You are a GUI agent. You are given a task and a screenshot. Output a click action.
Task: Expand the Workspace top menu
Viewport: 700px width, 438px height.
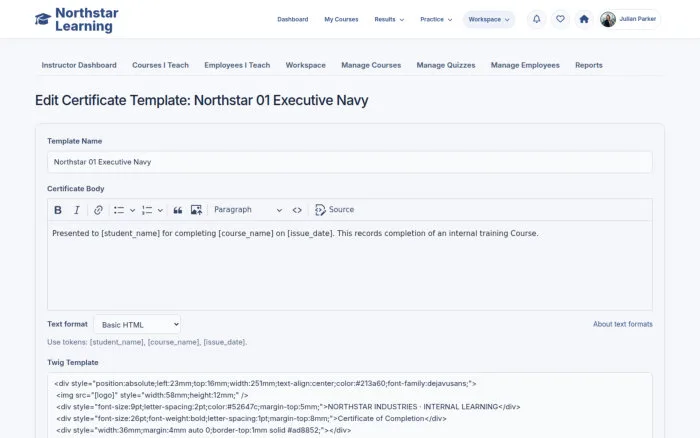[x=489, y=19]
